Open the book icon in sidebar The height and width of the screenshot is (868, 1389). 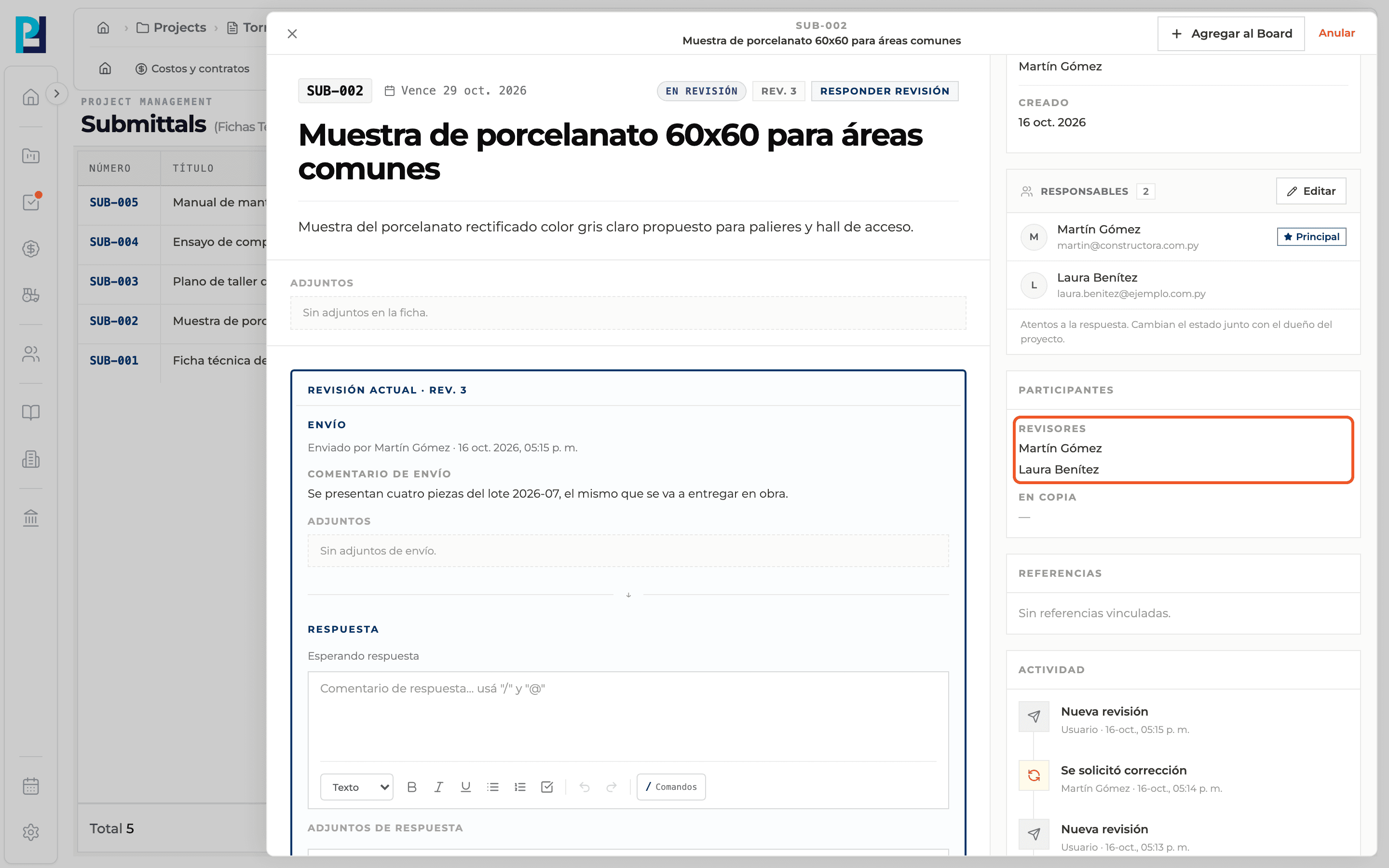tap(30, 412)
